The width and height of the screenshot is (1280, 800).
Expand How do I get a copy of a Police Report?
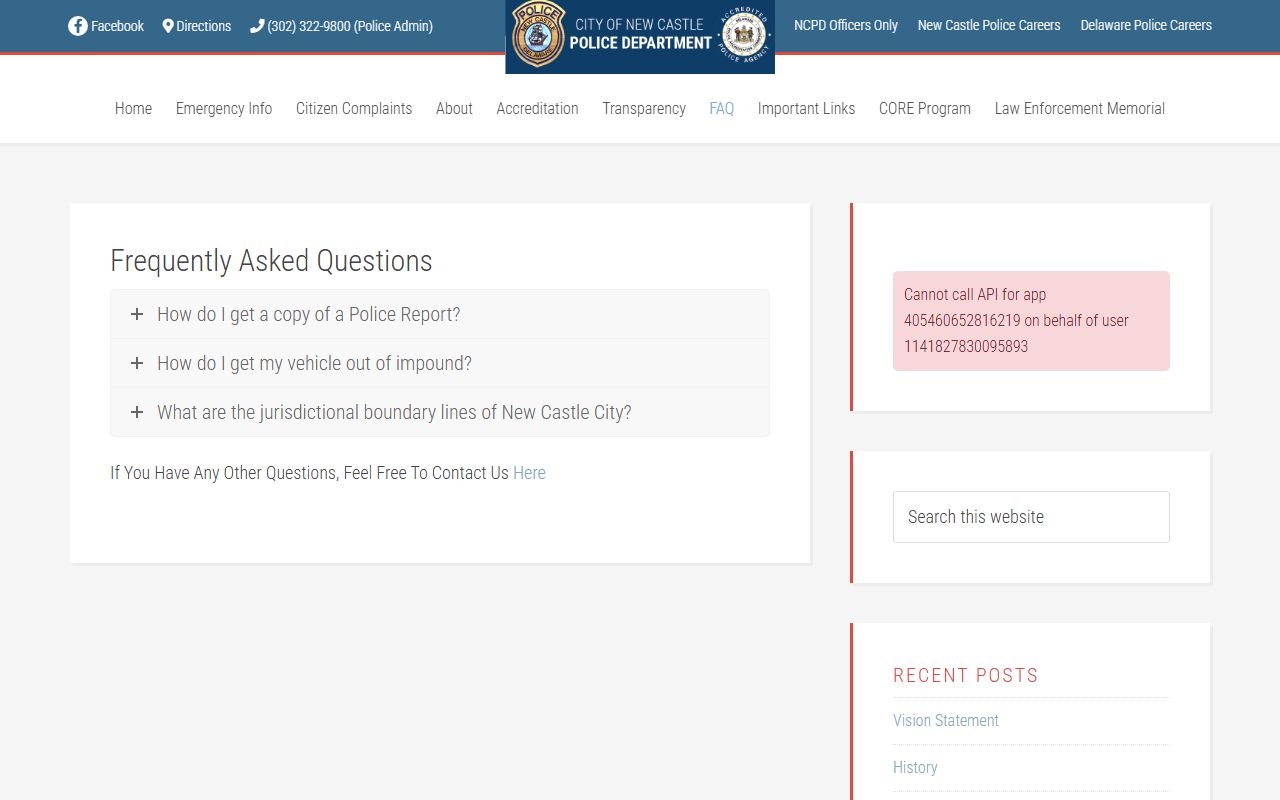tap(440, 314)
